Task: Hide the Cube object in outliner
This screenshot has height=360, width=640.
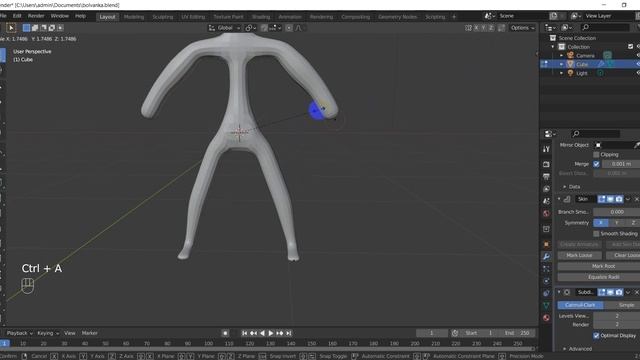Action: coord(638,64)
